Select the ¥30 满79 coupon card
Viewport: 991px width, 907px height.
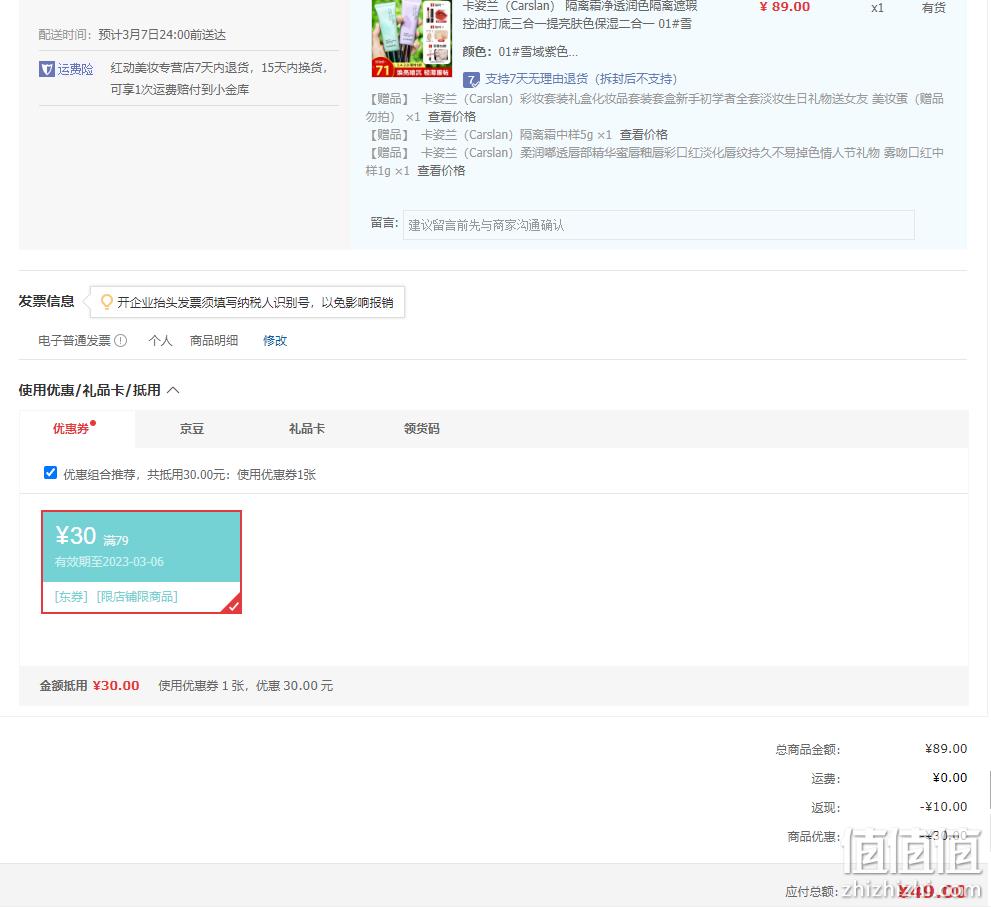tap(142, 562)
